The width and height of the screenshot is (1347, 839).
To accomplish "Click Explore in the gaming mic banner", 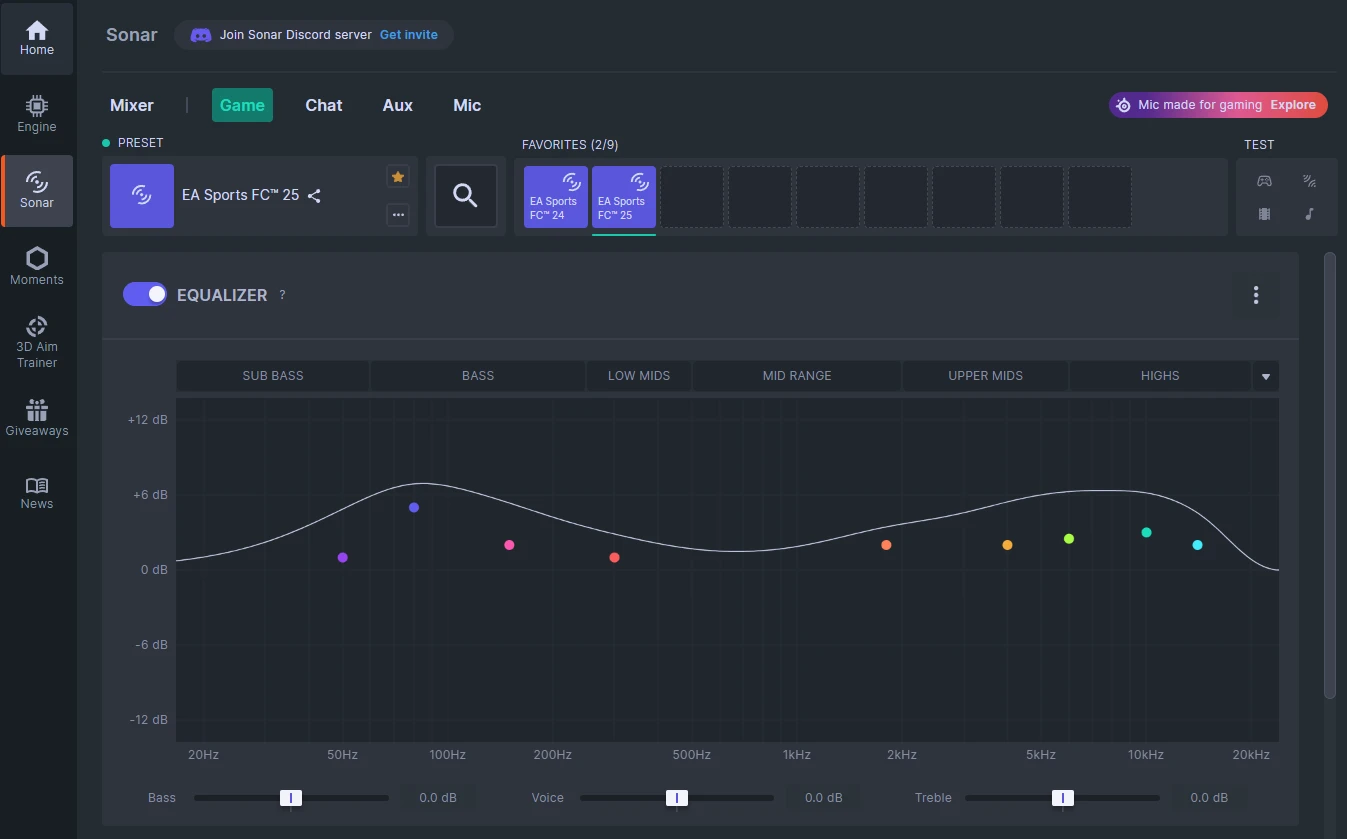I will coord(1293,105).
